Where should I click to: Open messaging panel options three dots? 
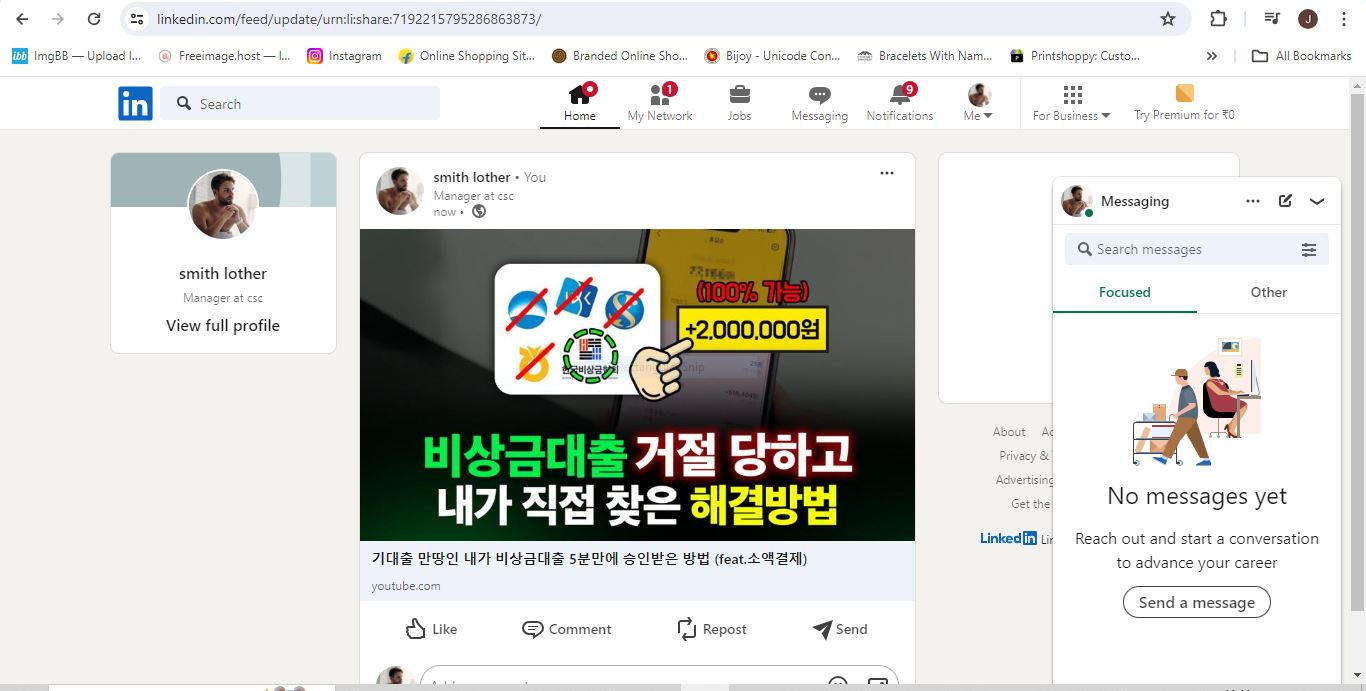coord(1253,201)
